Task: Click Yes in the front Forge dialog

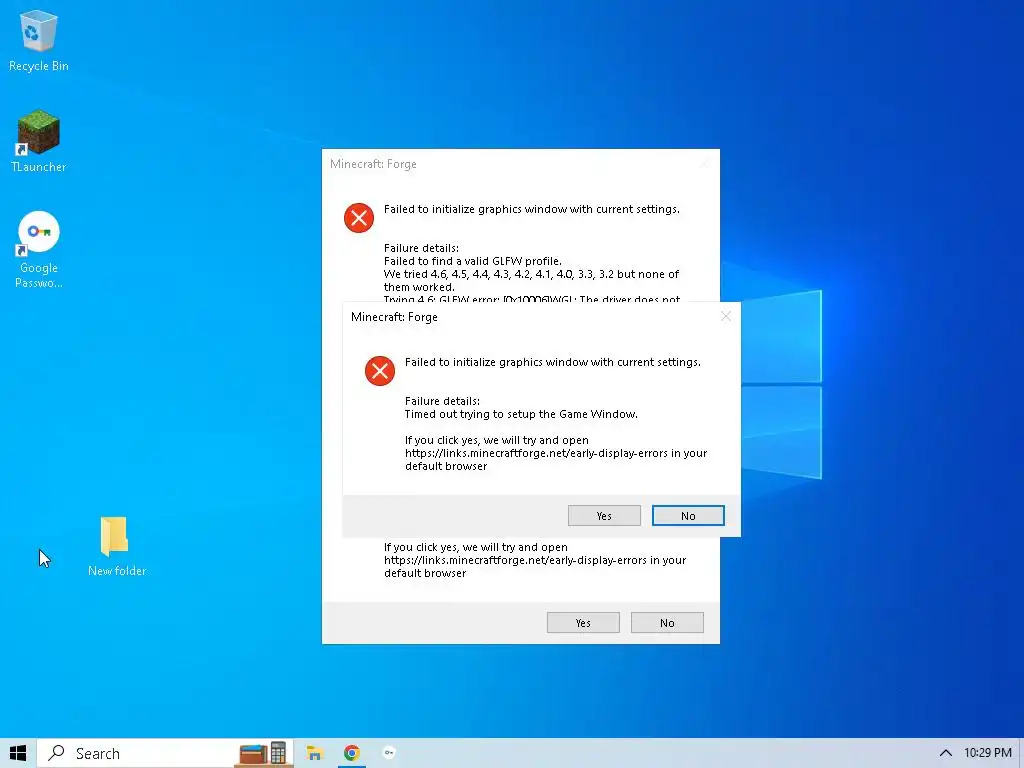Action: 604,516
